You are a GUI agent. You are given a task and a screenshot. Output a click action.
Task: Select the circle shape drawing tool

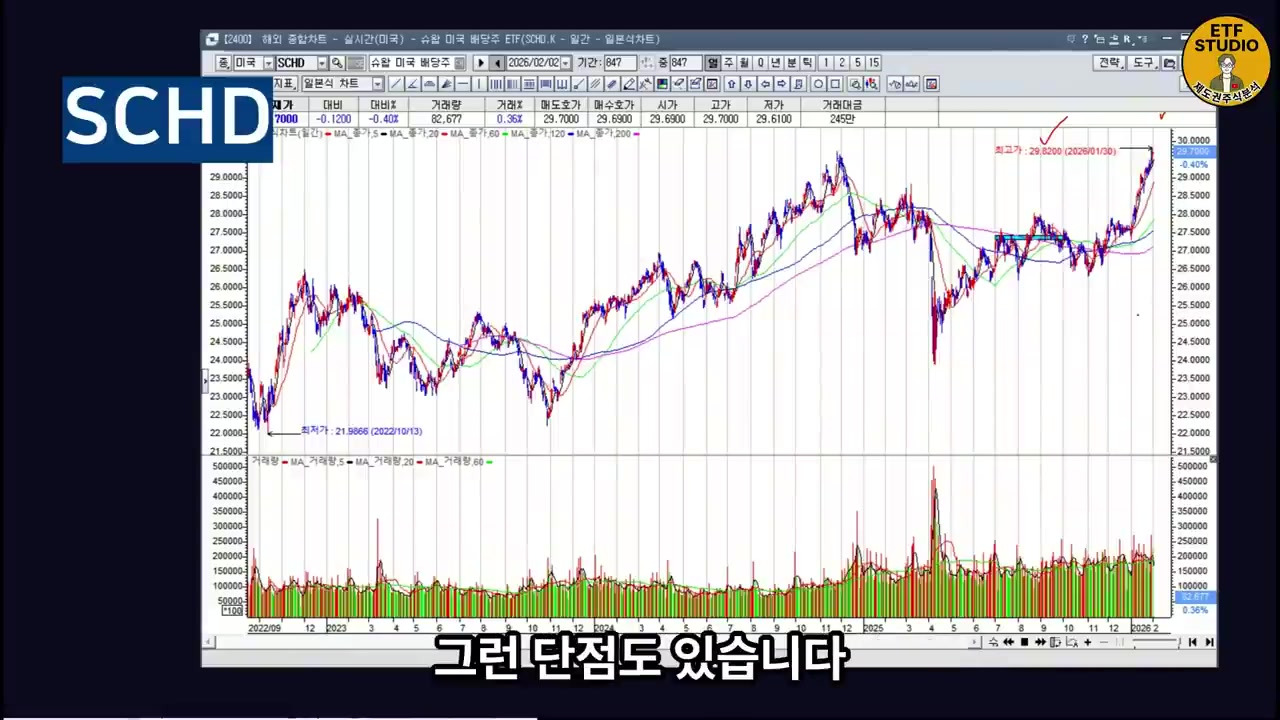click(x=818, y=84)
